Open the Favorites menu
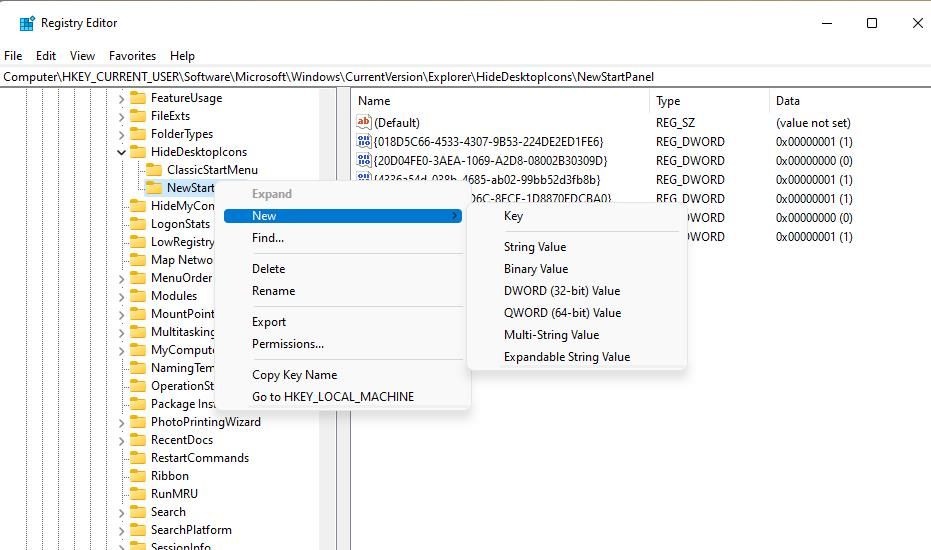The height and width of the screenshot is (550, 931). (132, 56)
